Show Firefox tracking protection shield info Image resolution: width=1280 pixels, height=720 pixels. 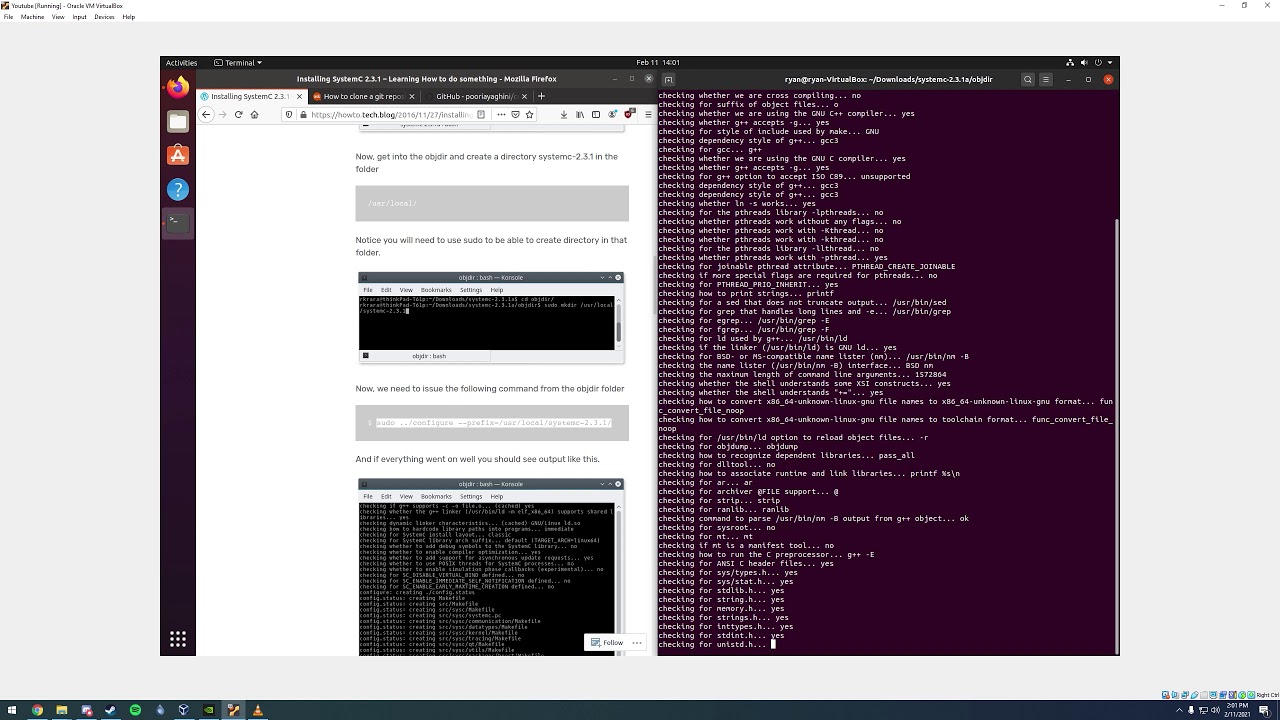click(289, 114)
